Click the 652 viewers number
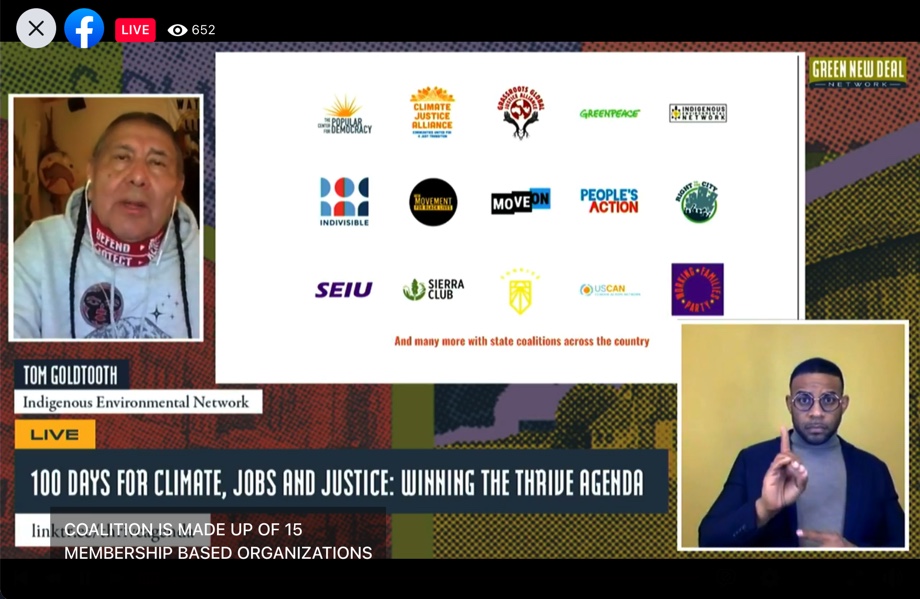 pyautogui.click(x=204, y=30)
